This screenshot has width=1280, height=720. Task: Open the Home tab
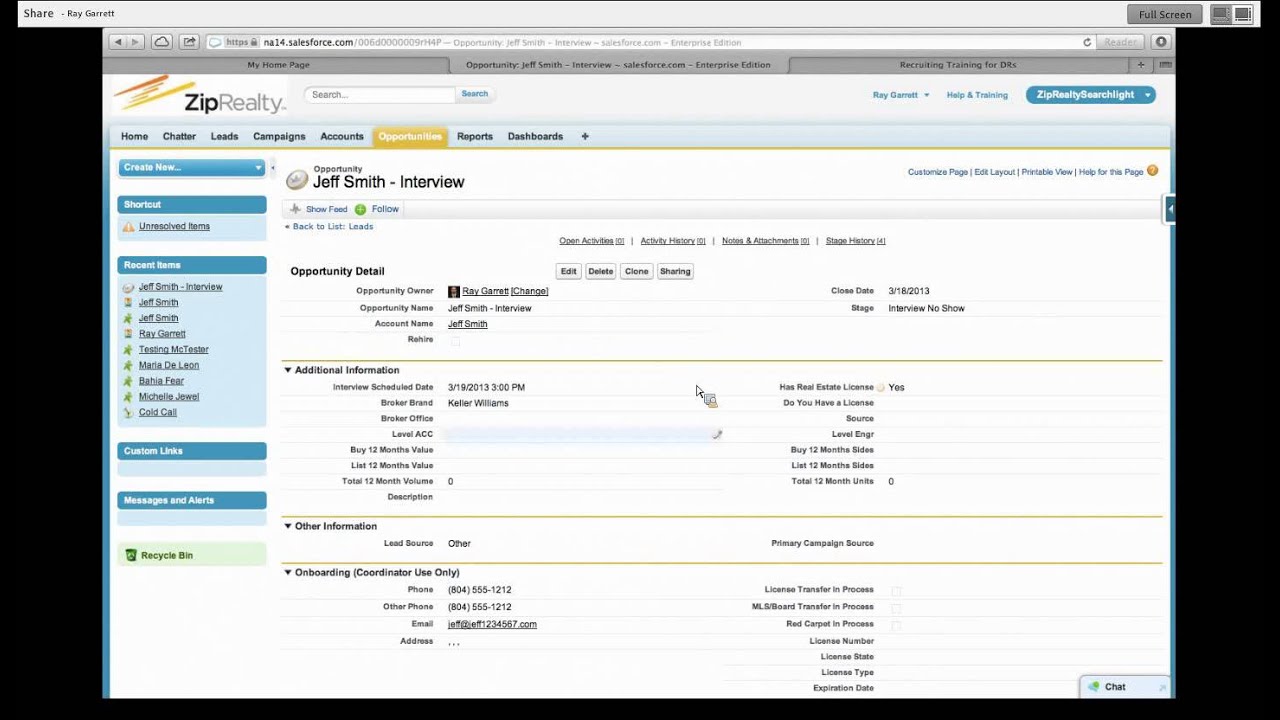click(134, 136)
